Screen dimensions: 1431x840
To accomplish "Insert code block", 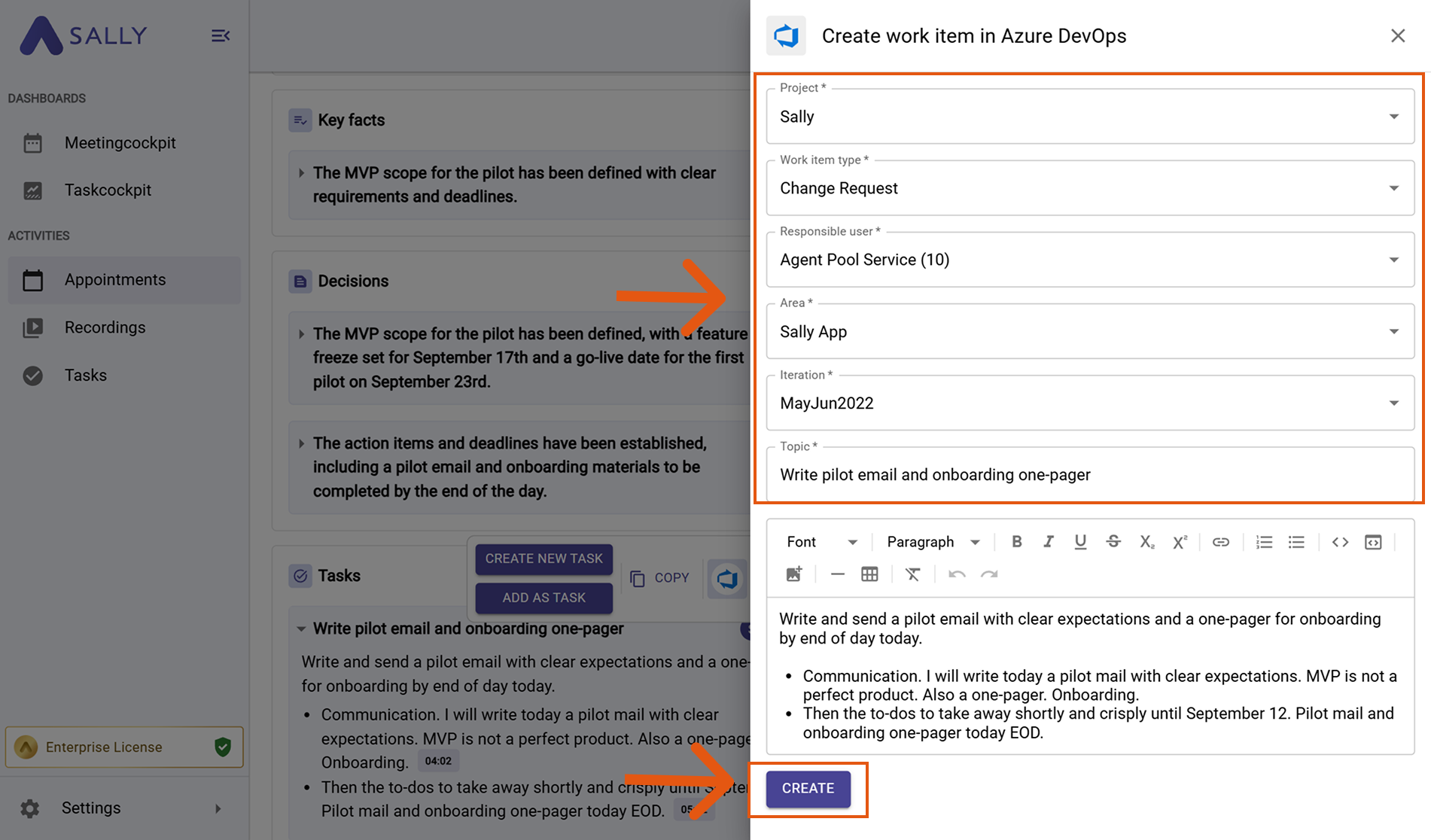I will pyautogui.click(x=1373, y=542).
